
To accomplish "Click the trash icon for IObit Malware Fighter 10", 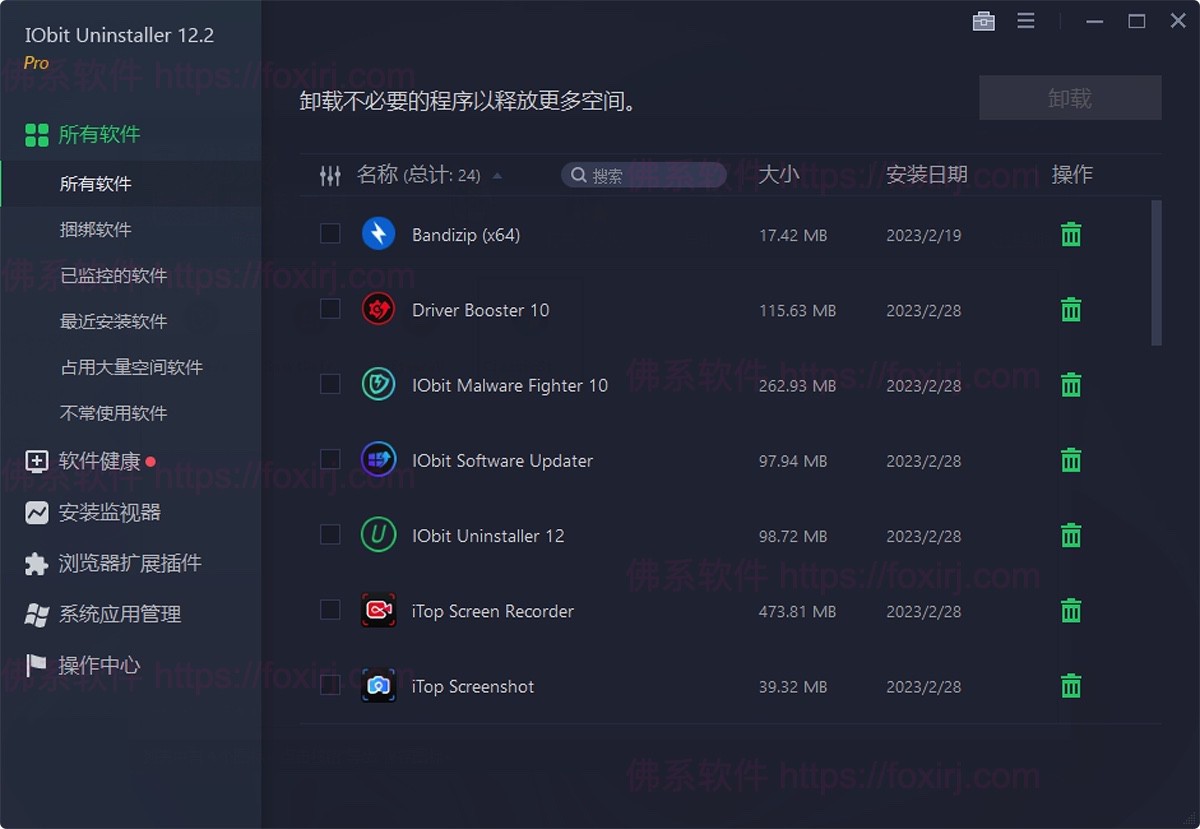I will point(1070,385).
